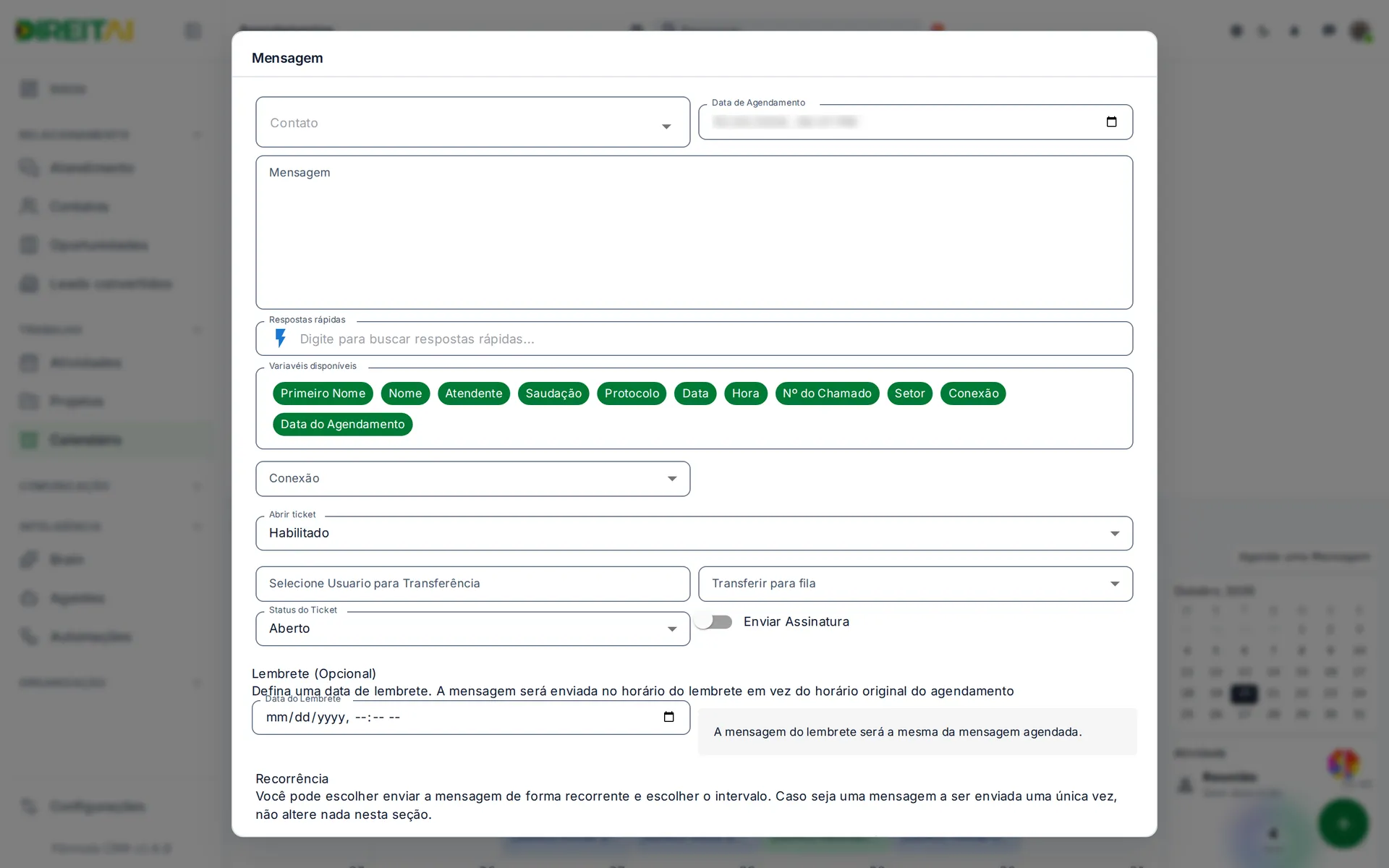Click the chat bubble icon in top bar
This screenshot has width=1389, height=868.
click(1328, 31)
